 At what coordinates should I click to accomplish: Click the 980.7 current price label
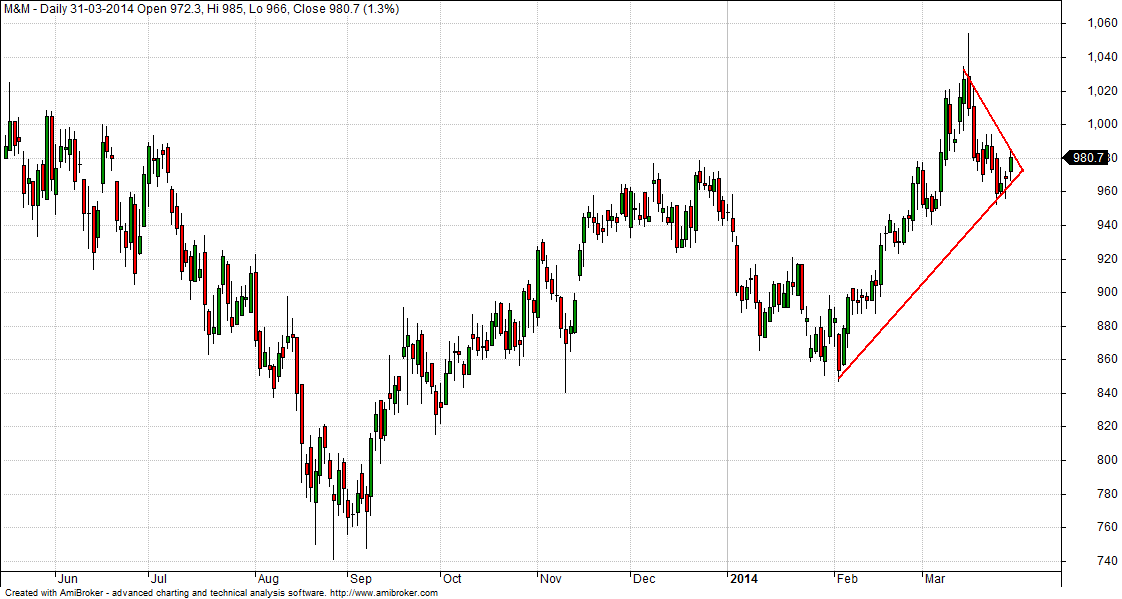[x=1087, y=158]
